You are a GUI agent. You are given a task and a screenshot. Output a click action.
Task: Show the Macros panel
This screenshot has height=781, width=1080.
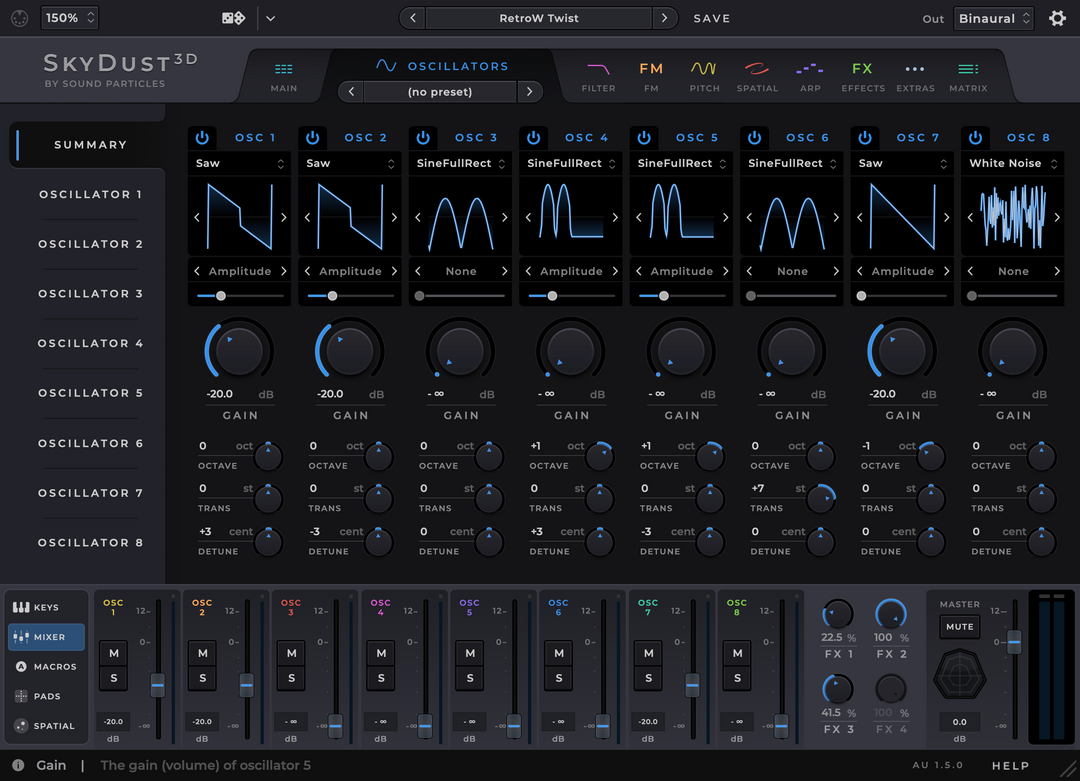pos(46,667)
